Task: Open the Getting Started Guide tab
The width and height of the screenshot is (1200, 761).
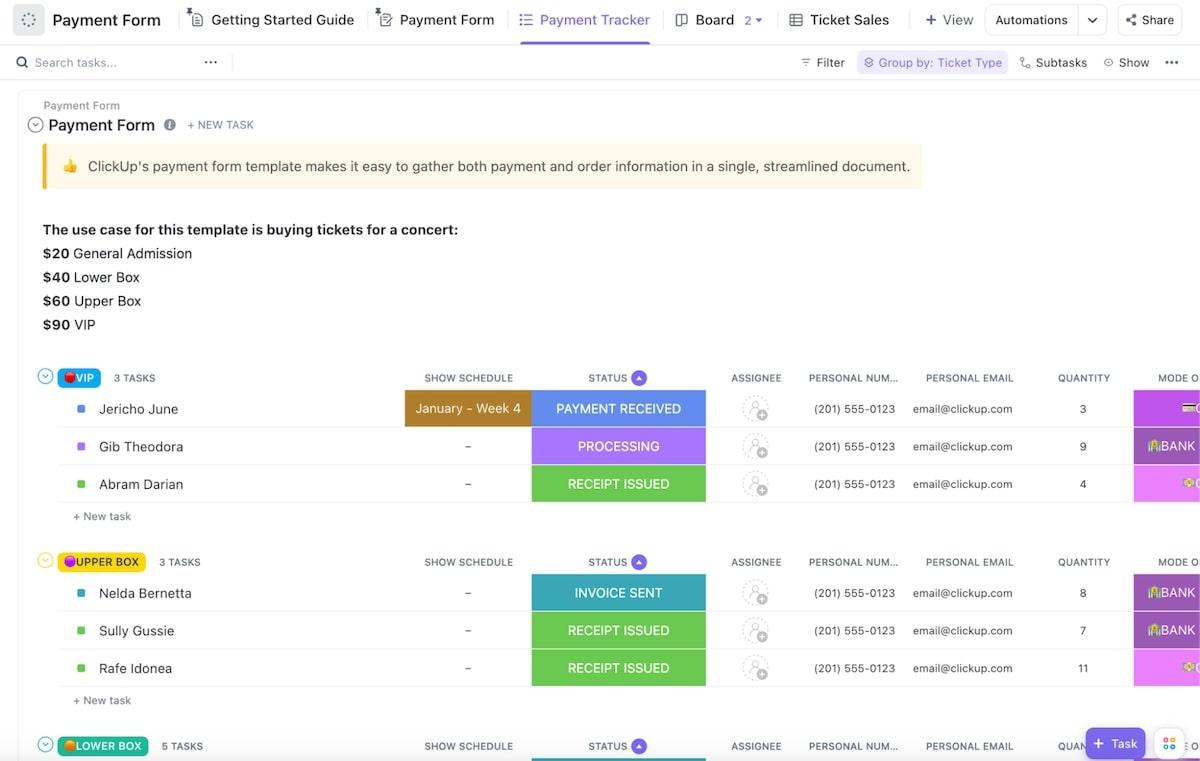Action: [271, 20]
